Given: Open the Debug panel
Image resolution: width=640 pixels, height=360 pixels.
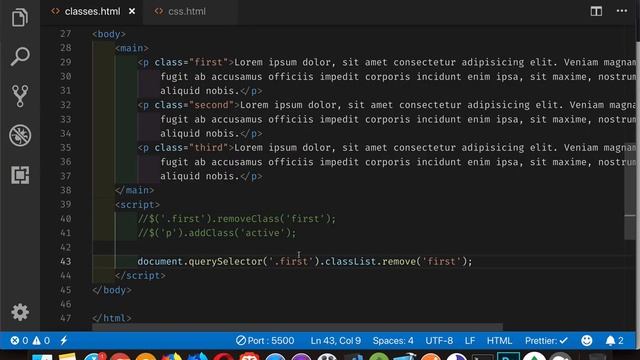Looking at the screenshot, I should tap(20, 136).
